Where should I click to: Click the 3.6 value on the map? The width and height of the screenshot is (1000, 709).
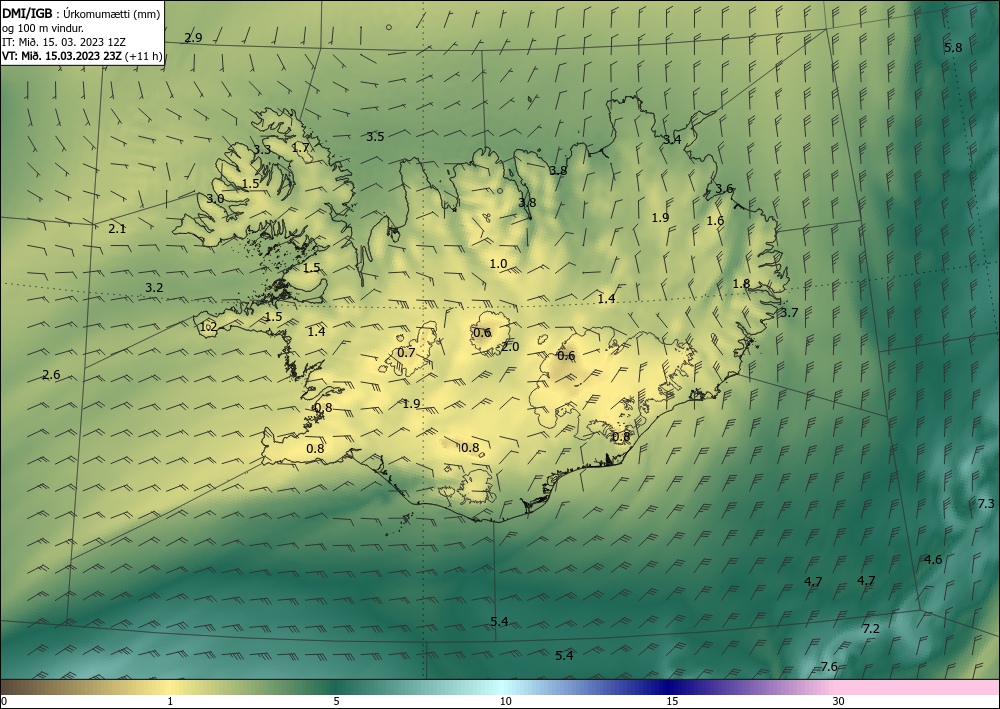point(724,189)
